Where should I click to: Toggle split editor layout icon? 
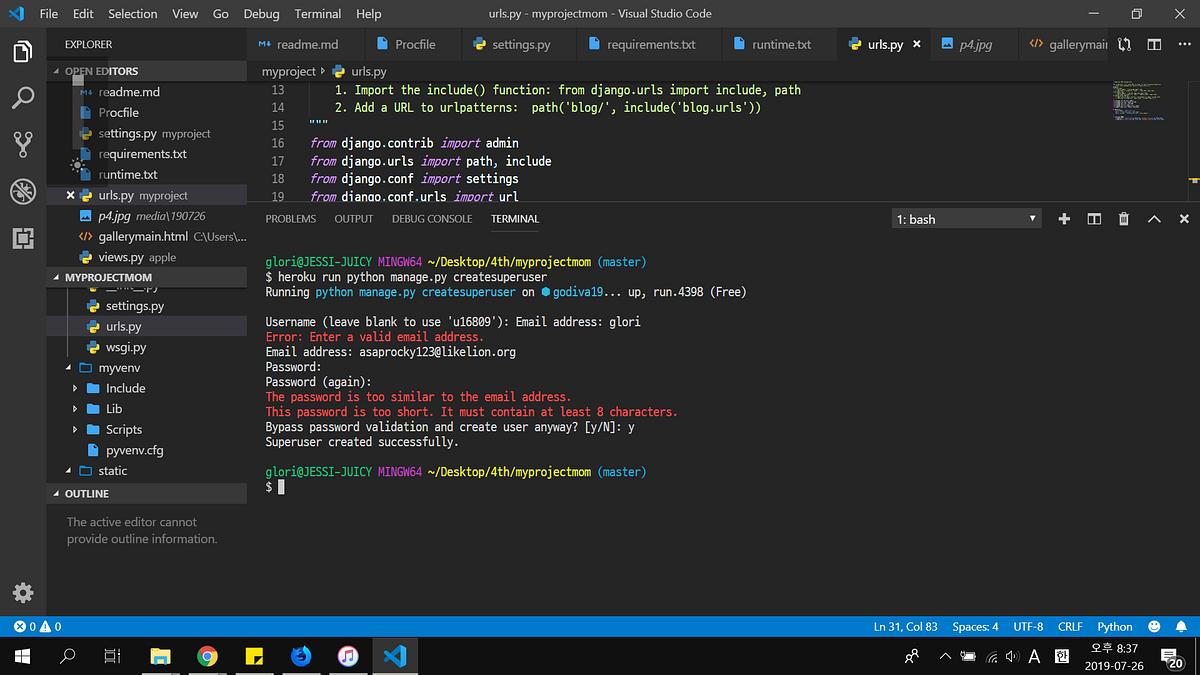click(x=1154, y=44)
